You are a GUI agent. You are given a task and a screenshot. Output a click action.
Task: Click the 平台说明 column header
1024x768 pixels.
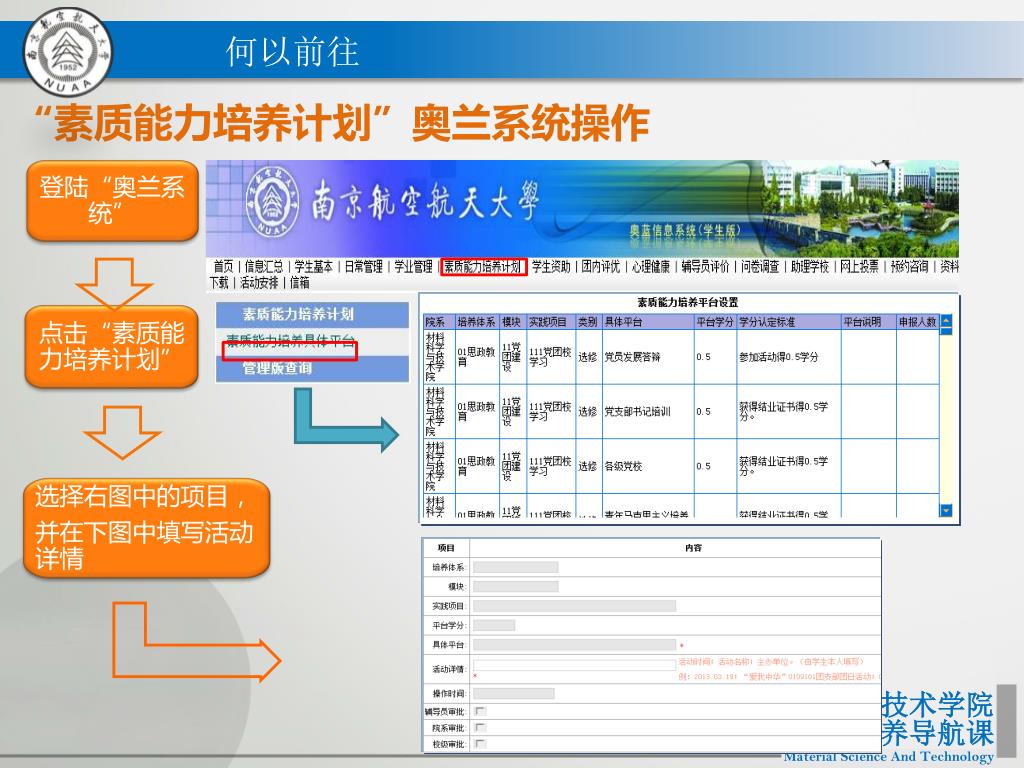868,322
